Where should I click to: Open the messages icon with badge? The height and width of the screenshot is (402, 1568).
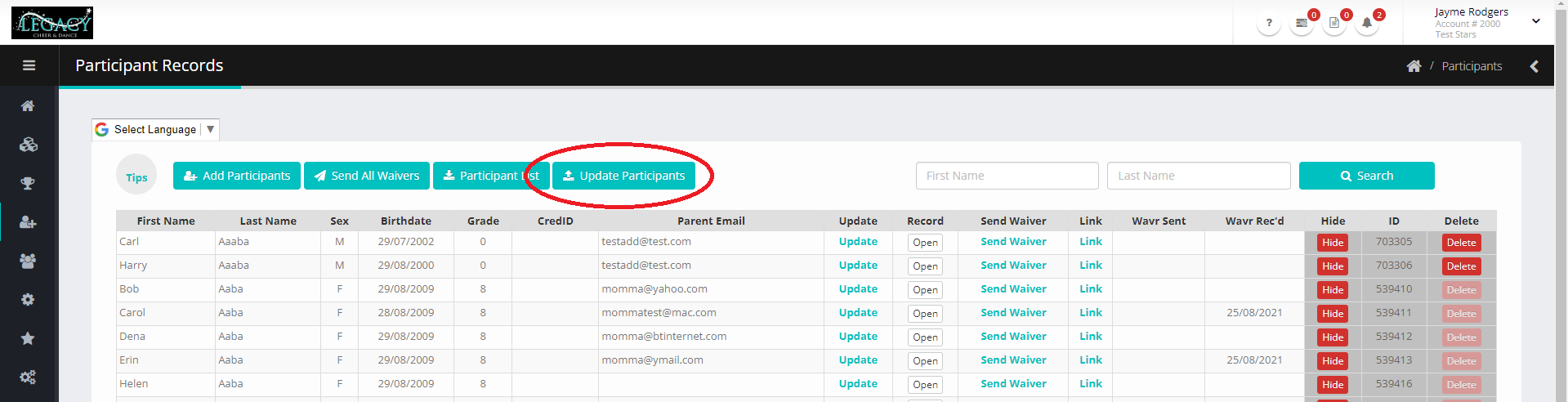(1302, 23)
